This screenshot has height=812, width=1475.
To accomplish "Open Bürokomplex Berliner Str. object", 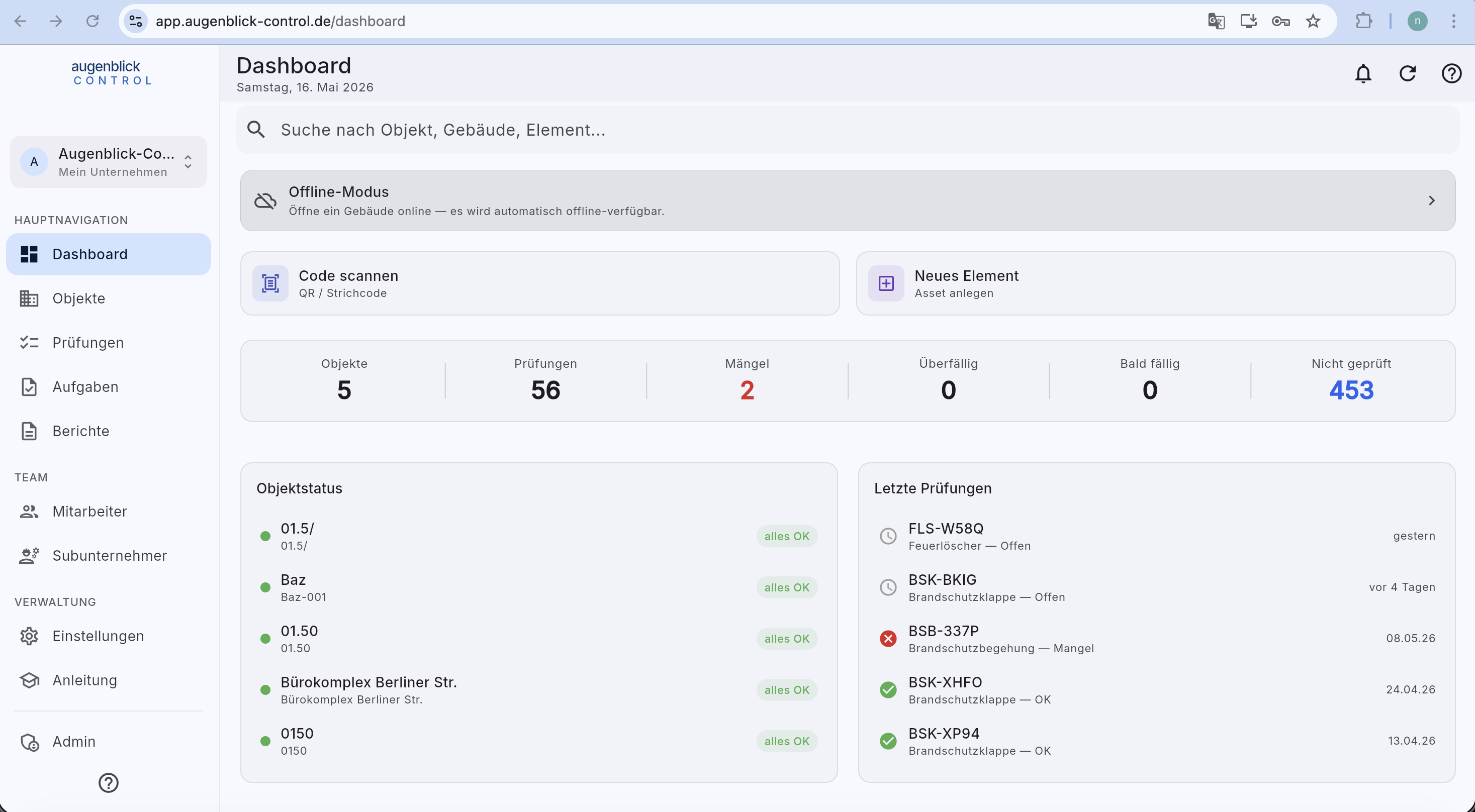I will pos(539,690).
